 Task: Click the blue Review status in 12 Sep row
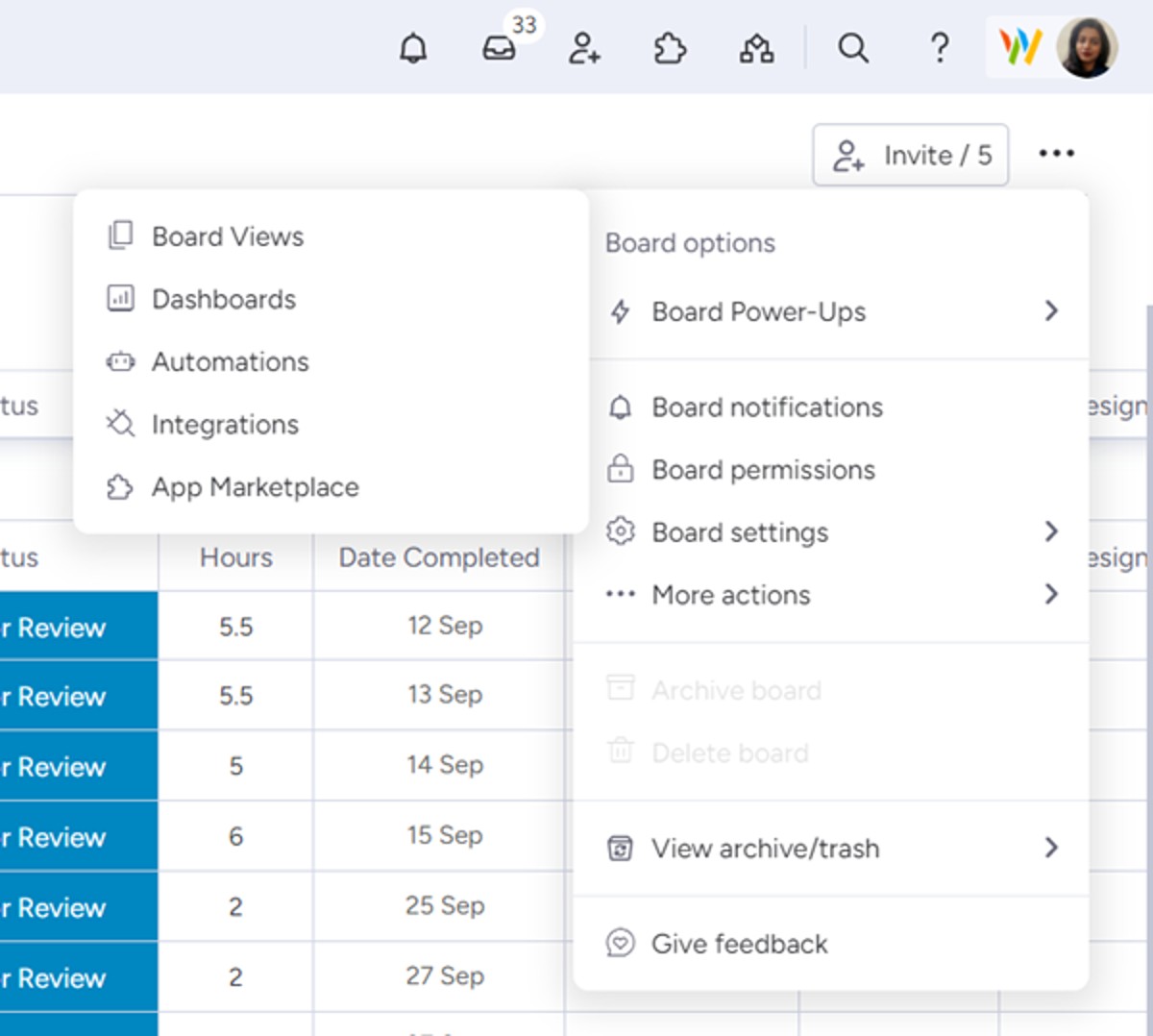tap(79, 627)
